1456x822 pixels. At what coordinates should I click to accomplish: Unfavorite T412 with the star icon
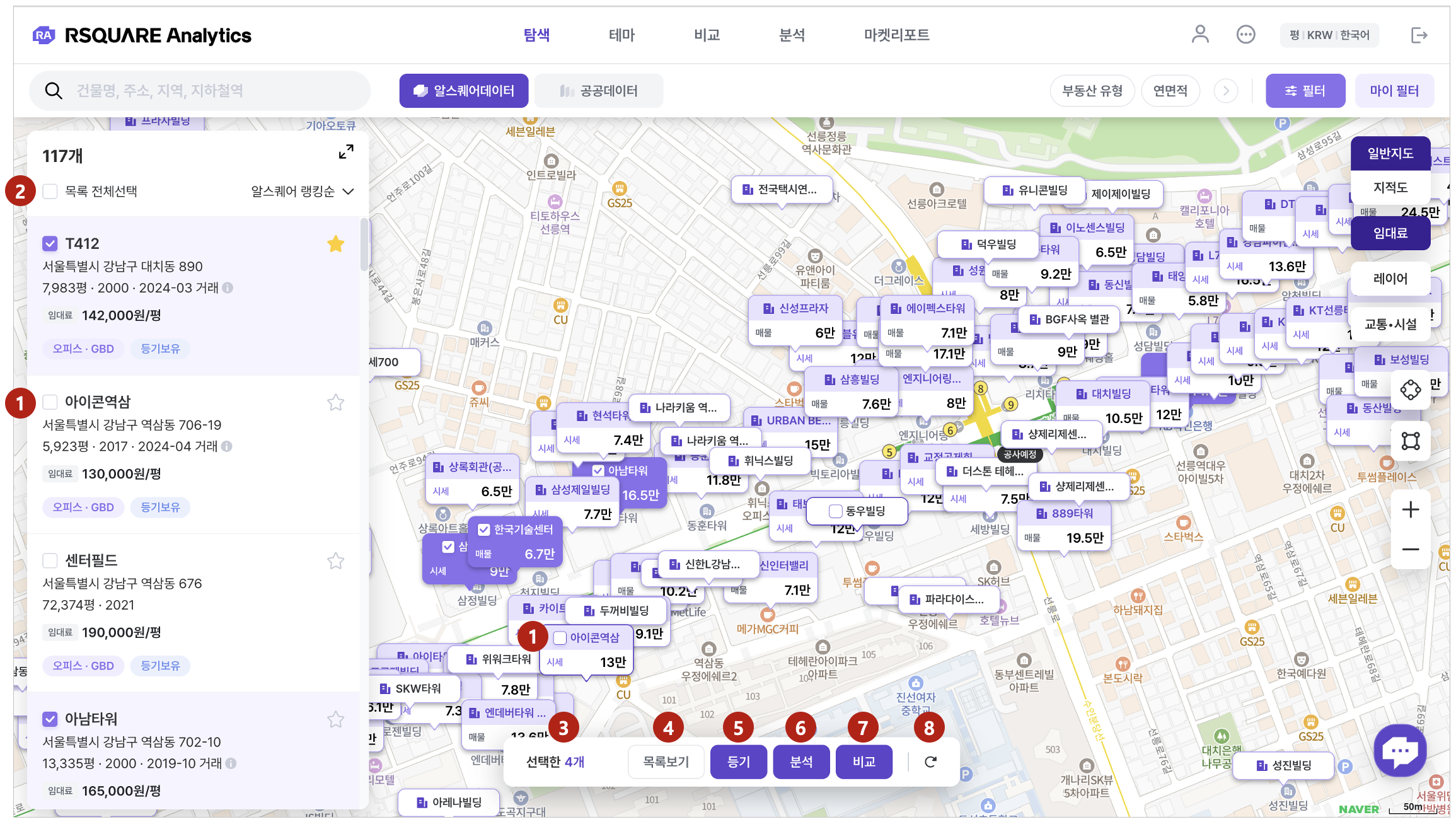(x=336, y=244)
